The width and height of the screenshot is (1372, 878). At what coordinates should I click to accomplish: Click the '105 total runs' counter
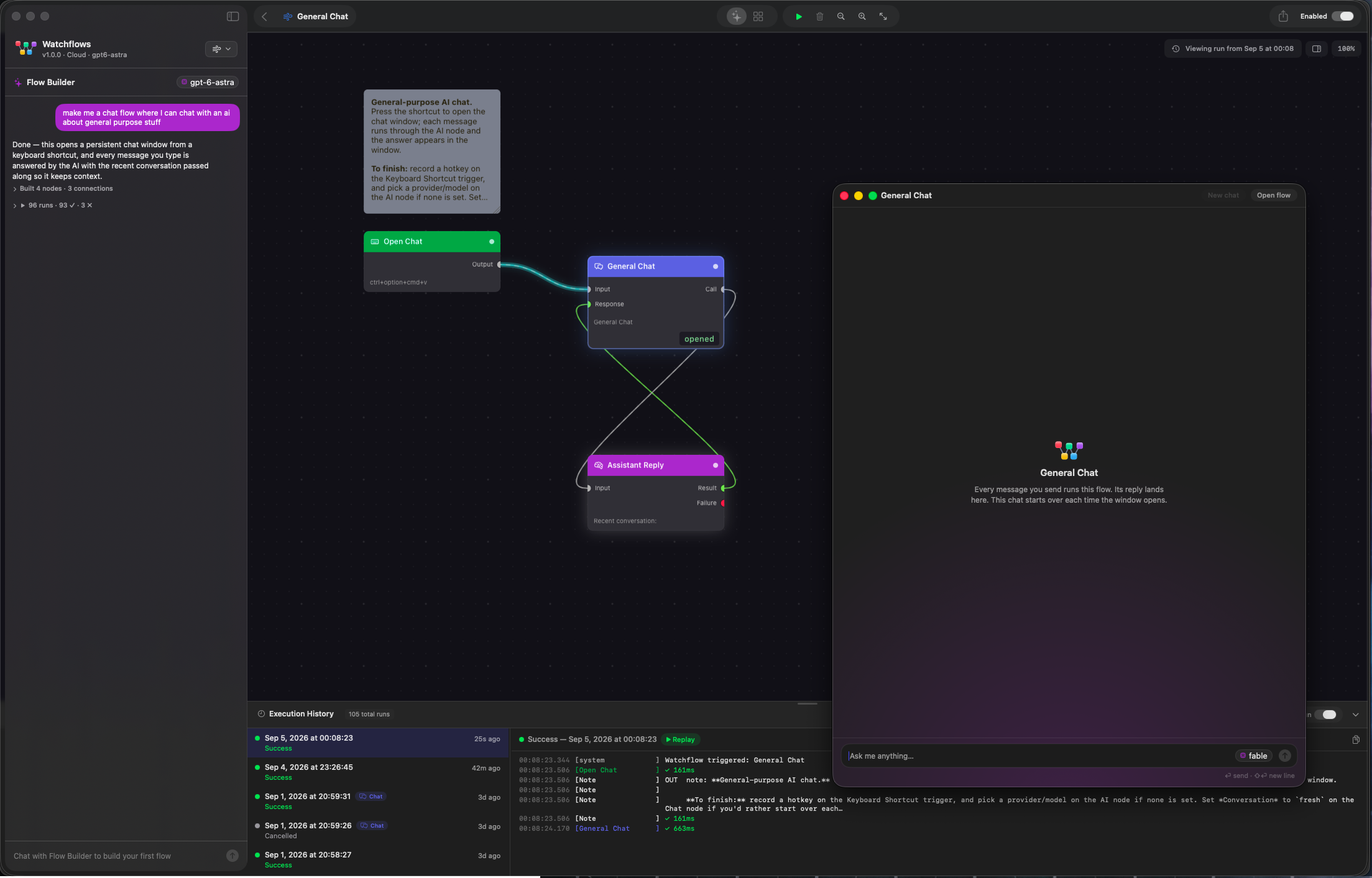click(x=369, y=714)
